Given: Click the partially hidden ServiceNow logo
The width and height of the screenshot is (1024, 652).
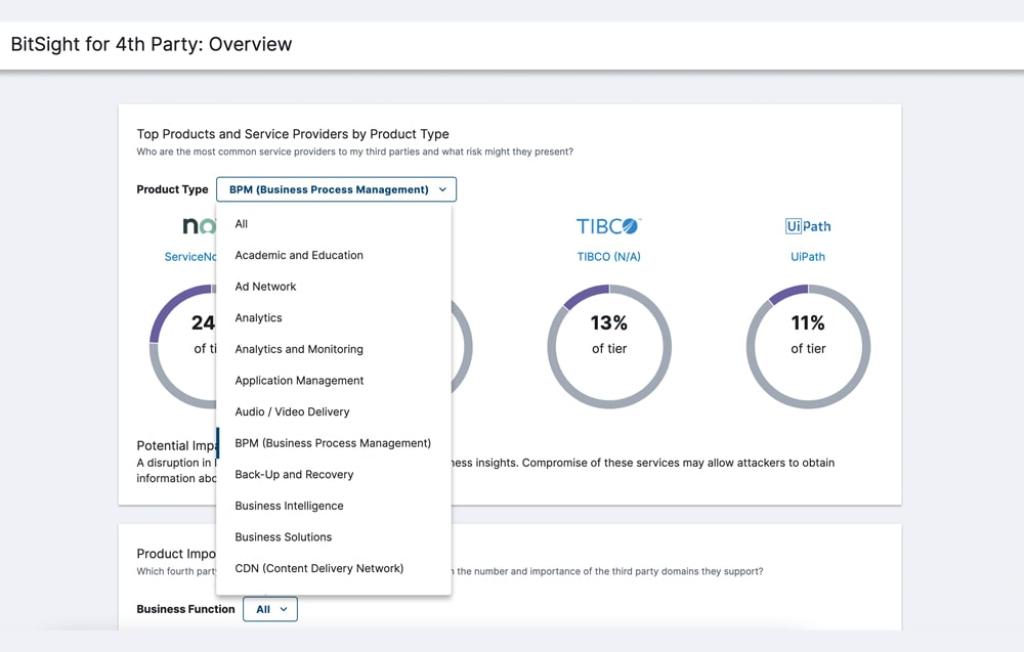Looking at the screenshot, I should coord(198,226).
